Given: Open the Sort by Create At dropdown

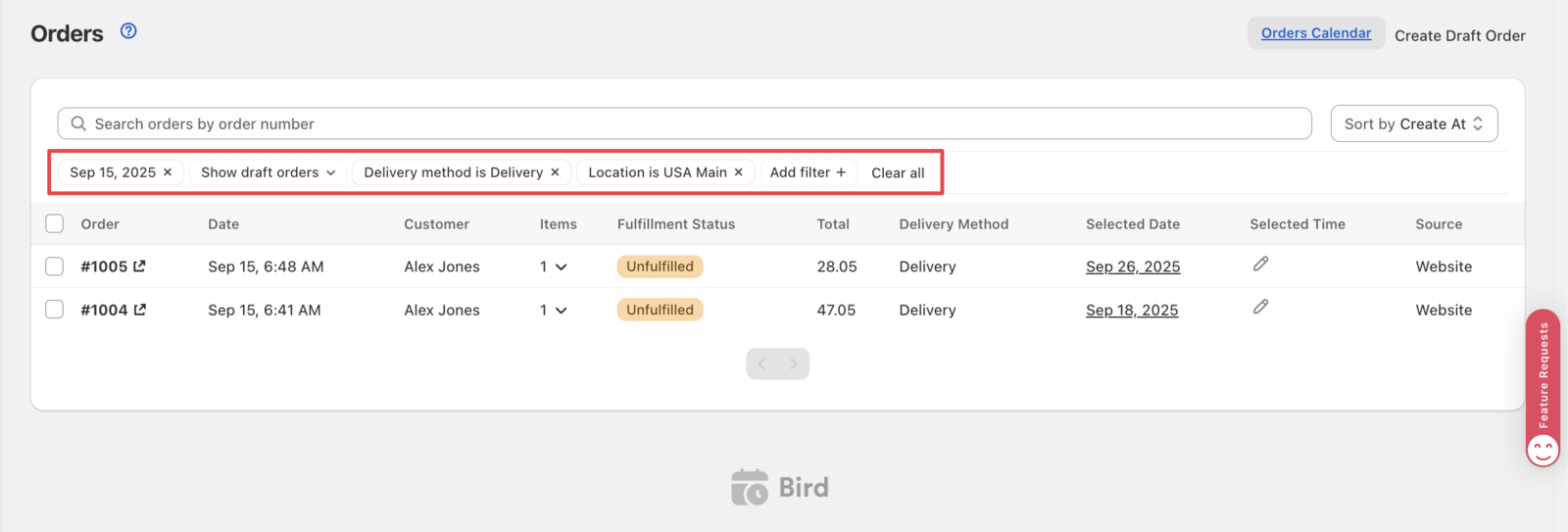Looking at the screenshot, I should pyautogui.click(x=1414, y=123).
